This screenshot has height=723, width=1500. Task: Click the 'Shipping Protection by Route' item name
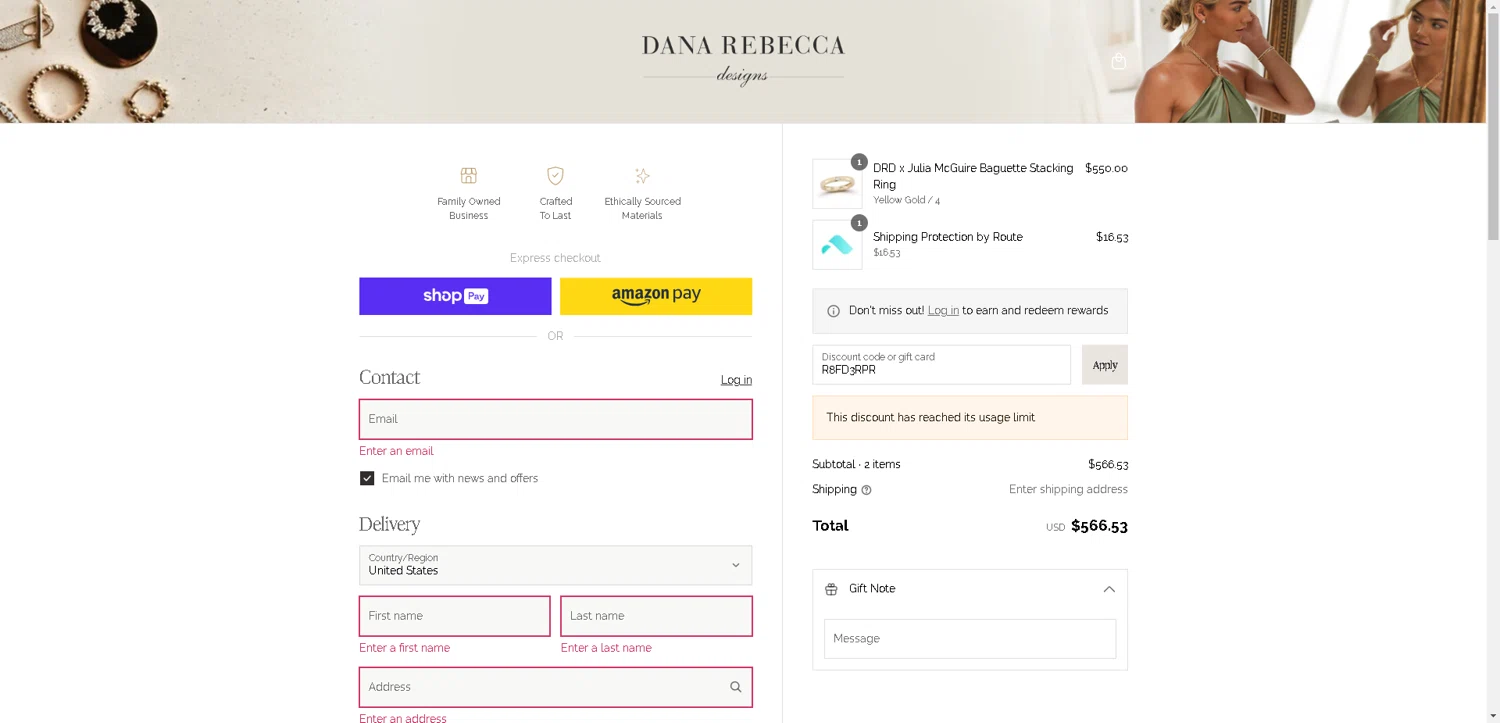click(947, 237)
